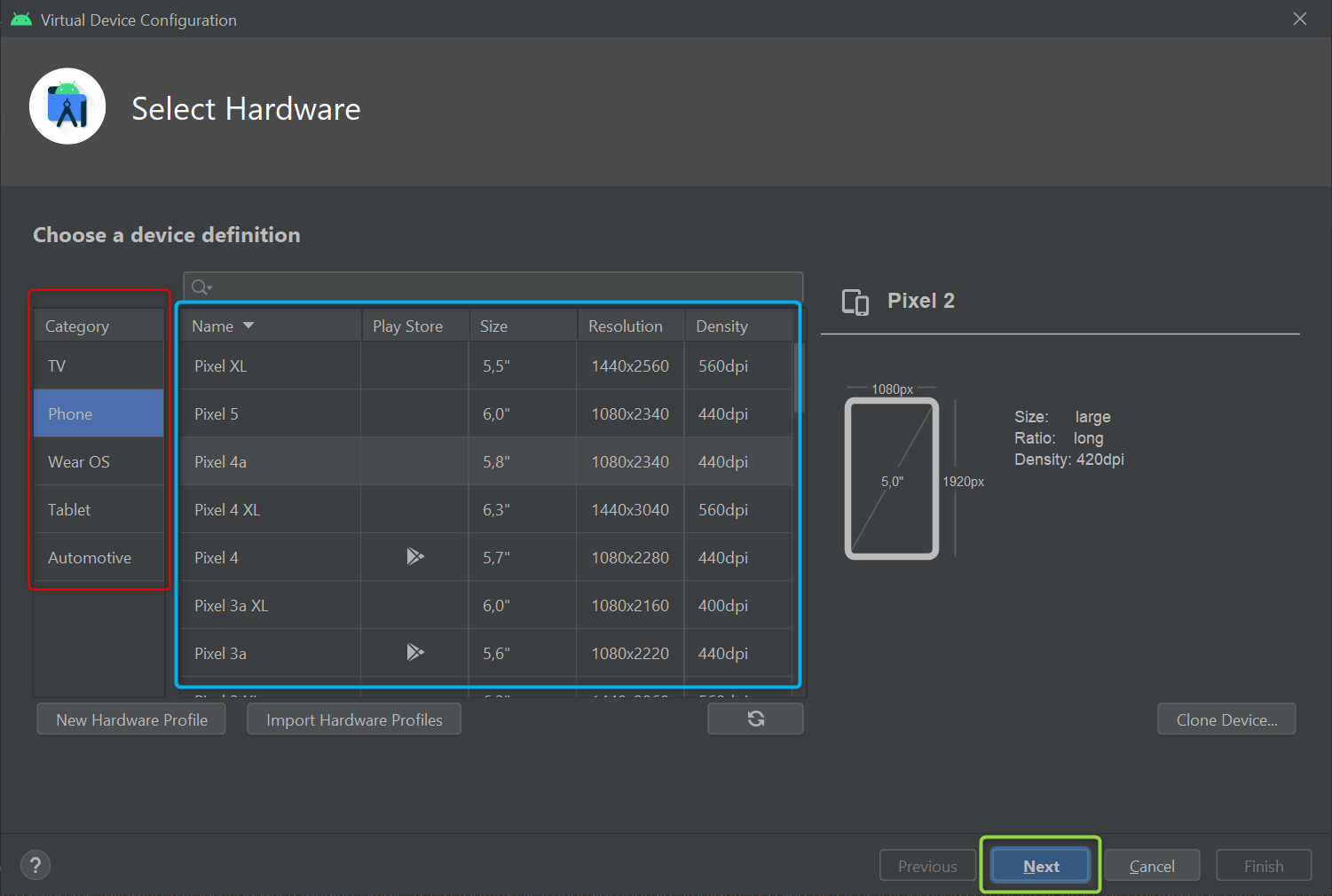Click the 1080x2160 resolution cell
This screenshot has height=896, width=1332.
pyautogui.click(x=630, y=605)
